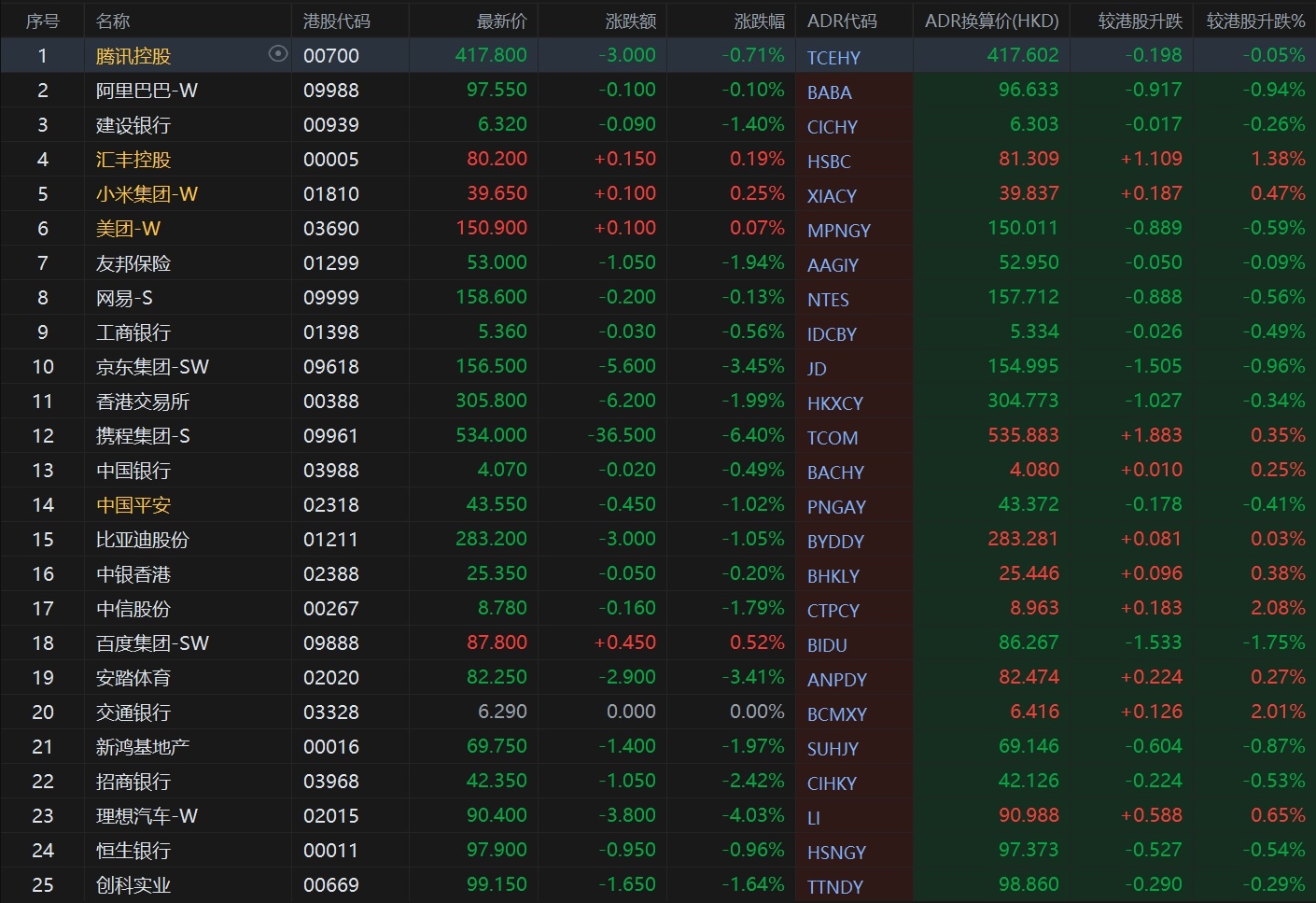This screenshot has width=1316, height=903.
Task: Open the 京东集团-SW stock row
Action: pos(152,367)
